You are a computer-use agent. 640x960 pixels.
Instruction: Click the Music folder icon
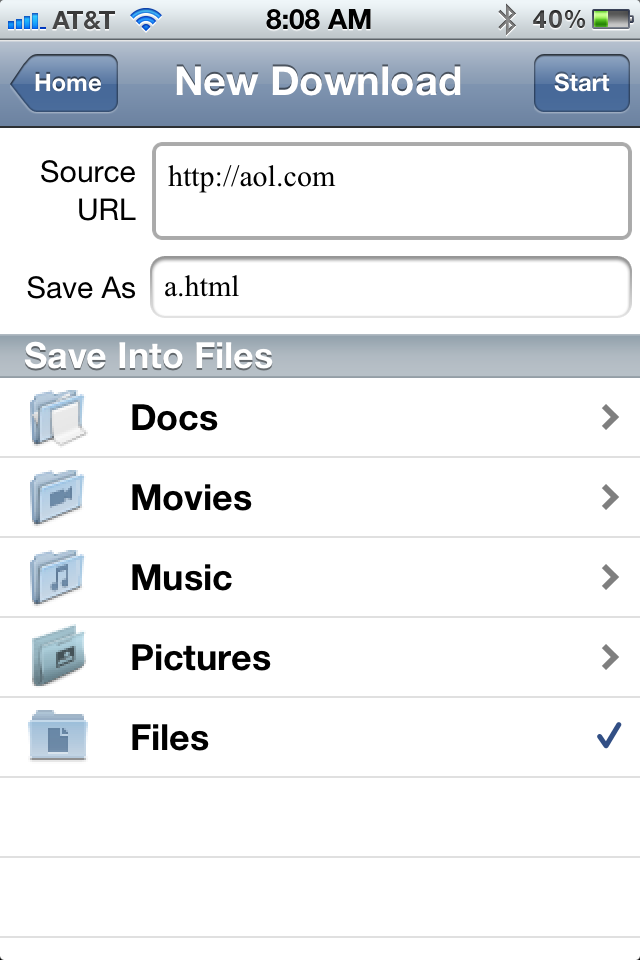tap(57, 578)
